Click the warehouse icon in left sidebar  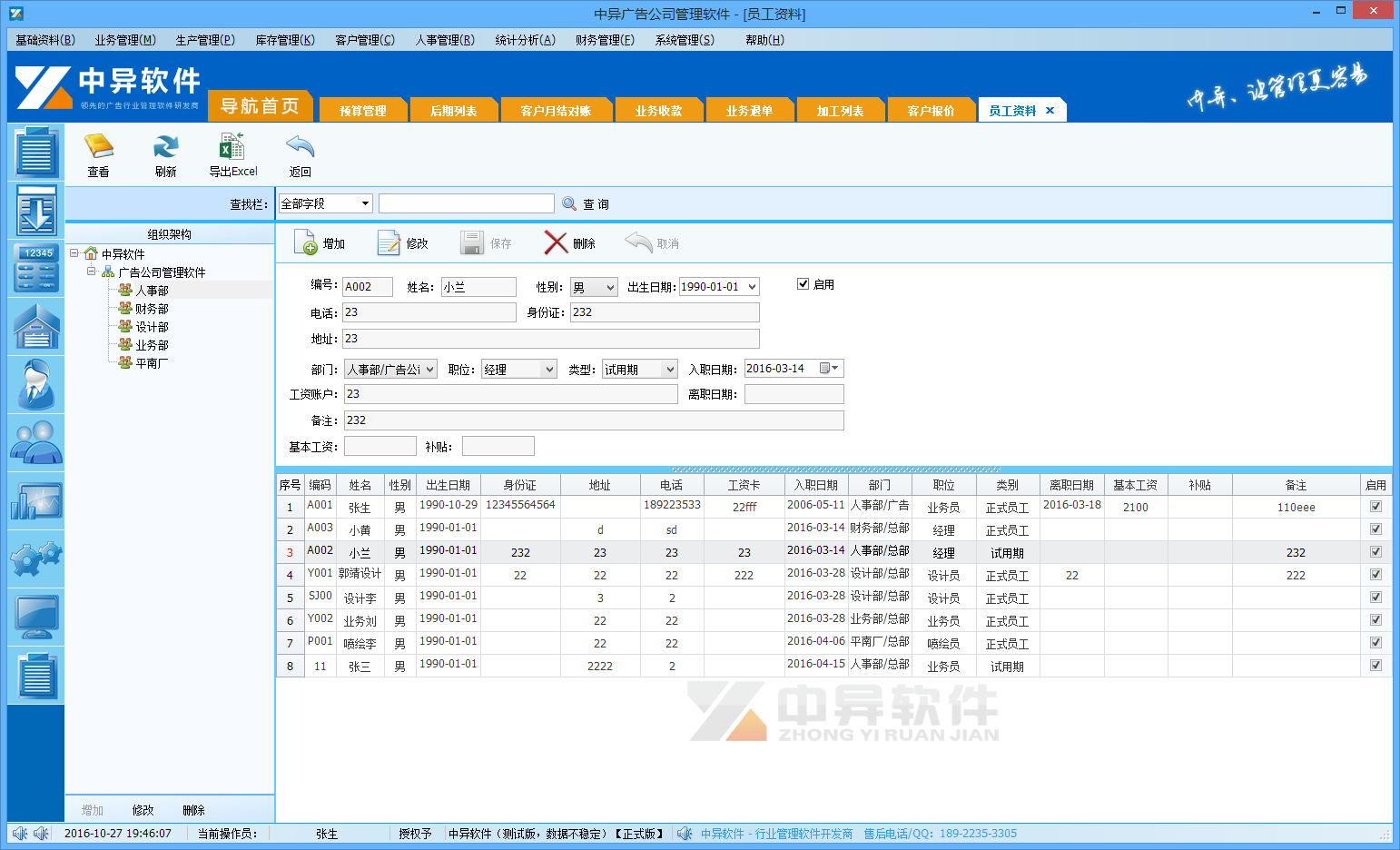pyautogui.click(x=35, y=326)
